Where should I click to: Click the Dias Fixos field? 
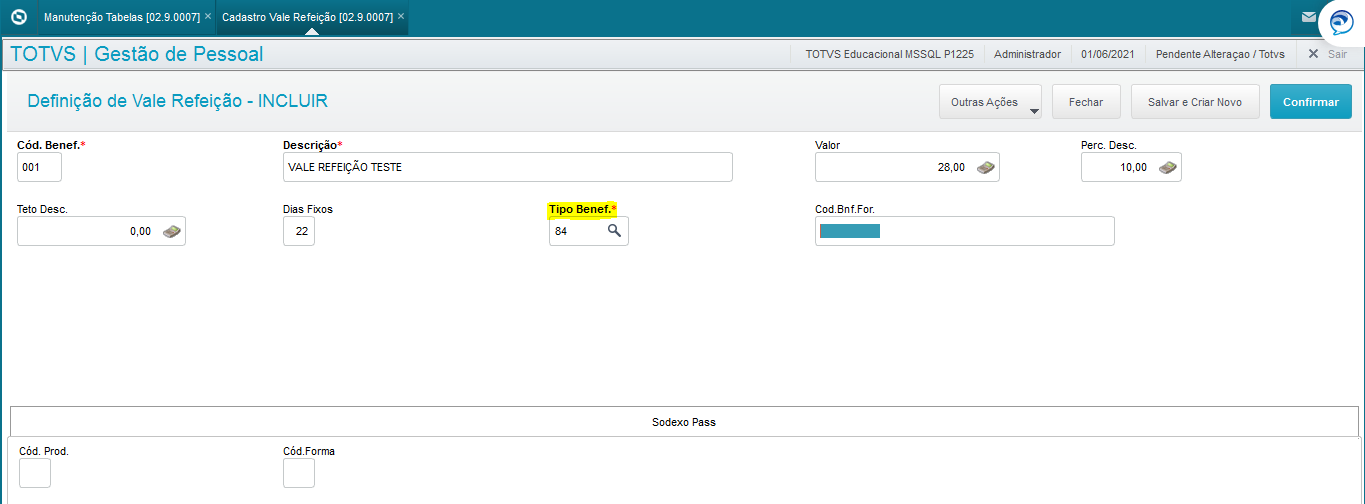coord(299,231)
